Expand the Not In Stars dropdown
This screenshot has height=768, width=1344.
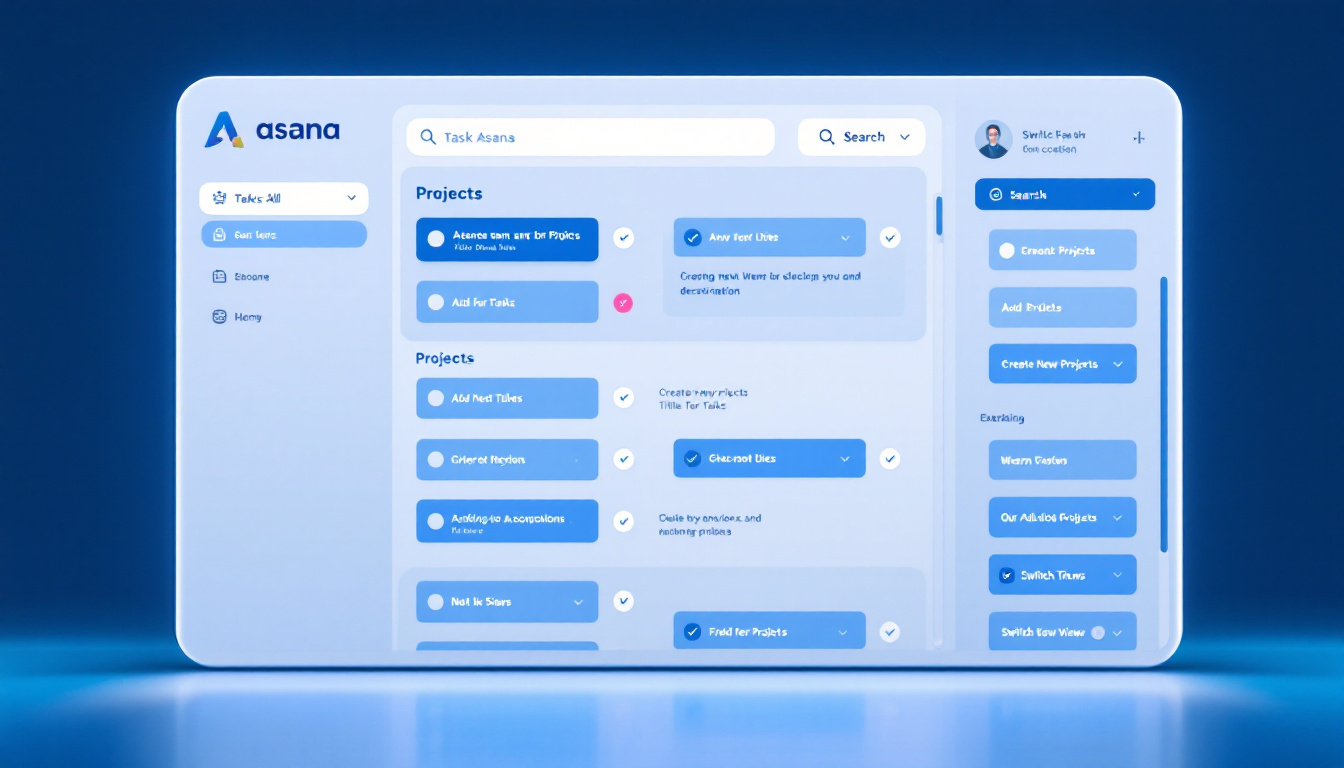[x=578, y=601]
